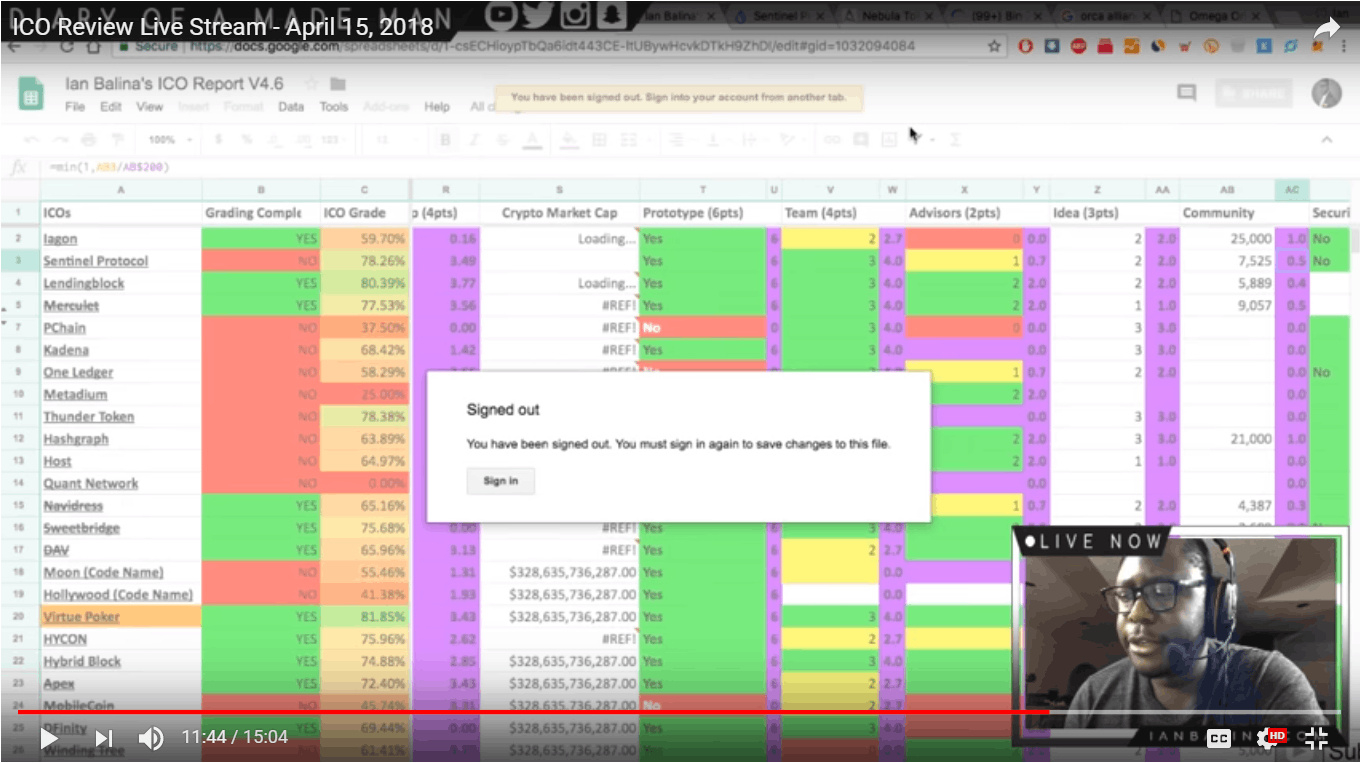Exit full screen on the video player
Screen dimensions: 1361x763
pyautogui.click(x=1316, y=738)
